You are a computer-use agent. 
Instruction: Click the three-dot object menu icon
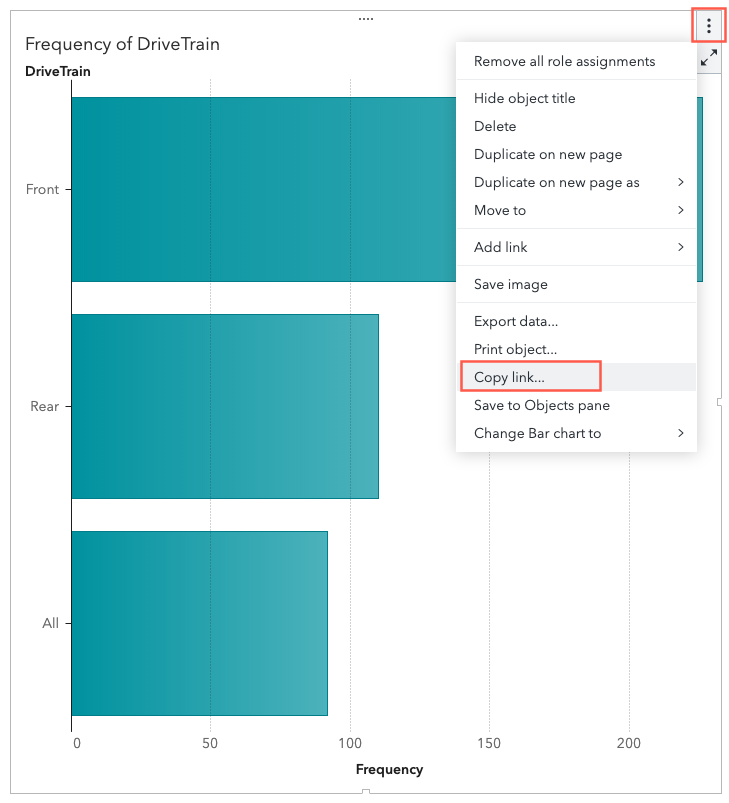[709, 26]
